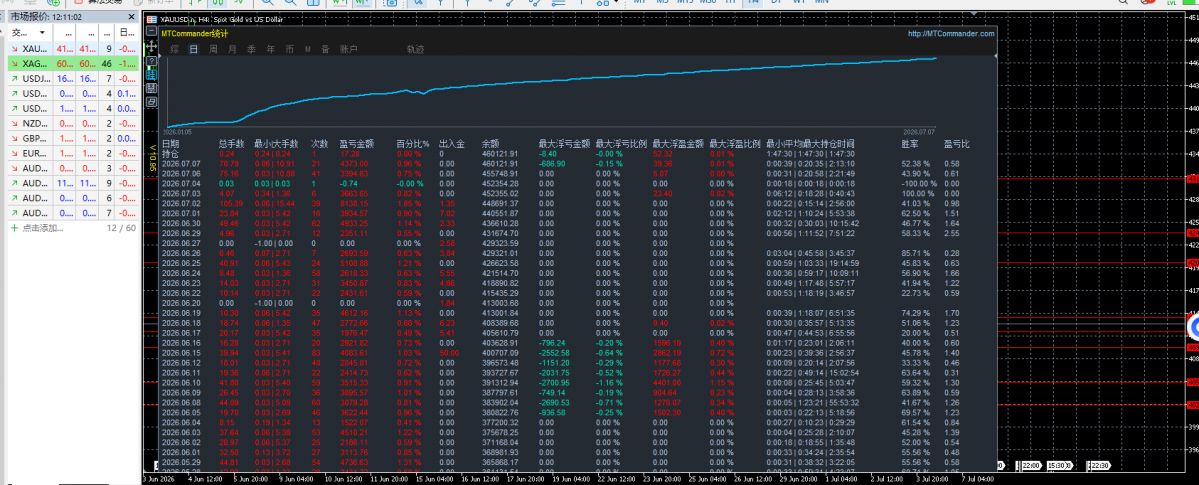
Task: Click the bottom stacked-windows sidebar icon
Action: [151, 102]
